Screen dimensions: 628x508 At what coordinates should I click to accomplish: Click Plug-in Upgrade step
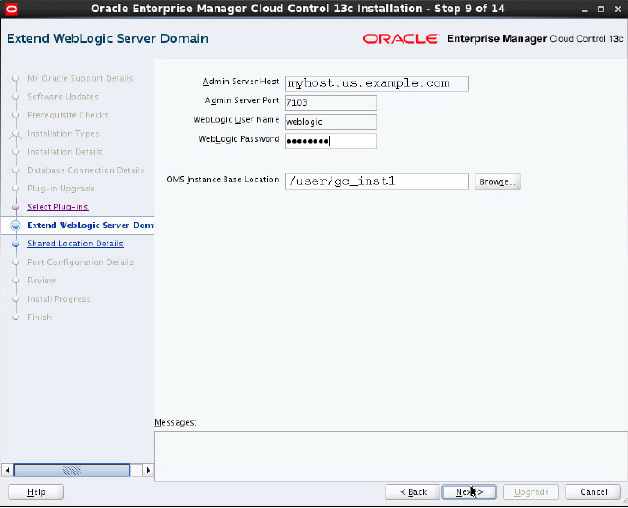coord(61,188)
